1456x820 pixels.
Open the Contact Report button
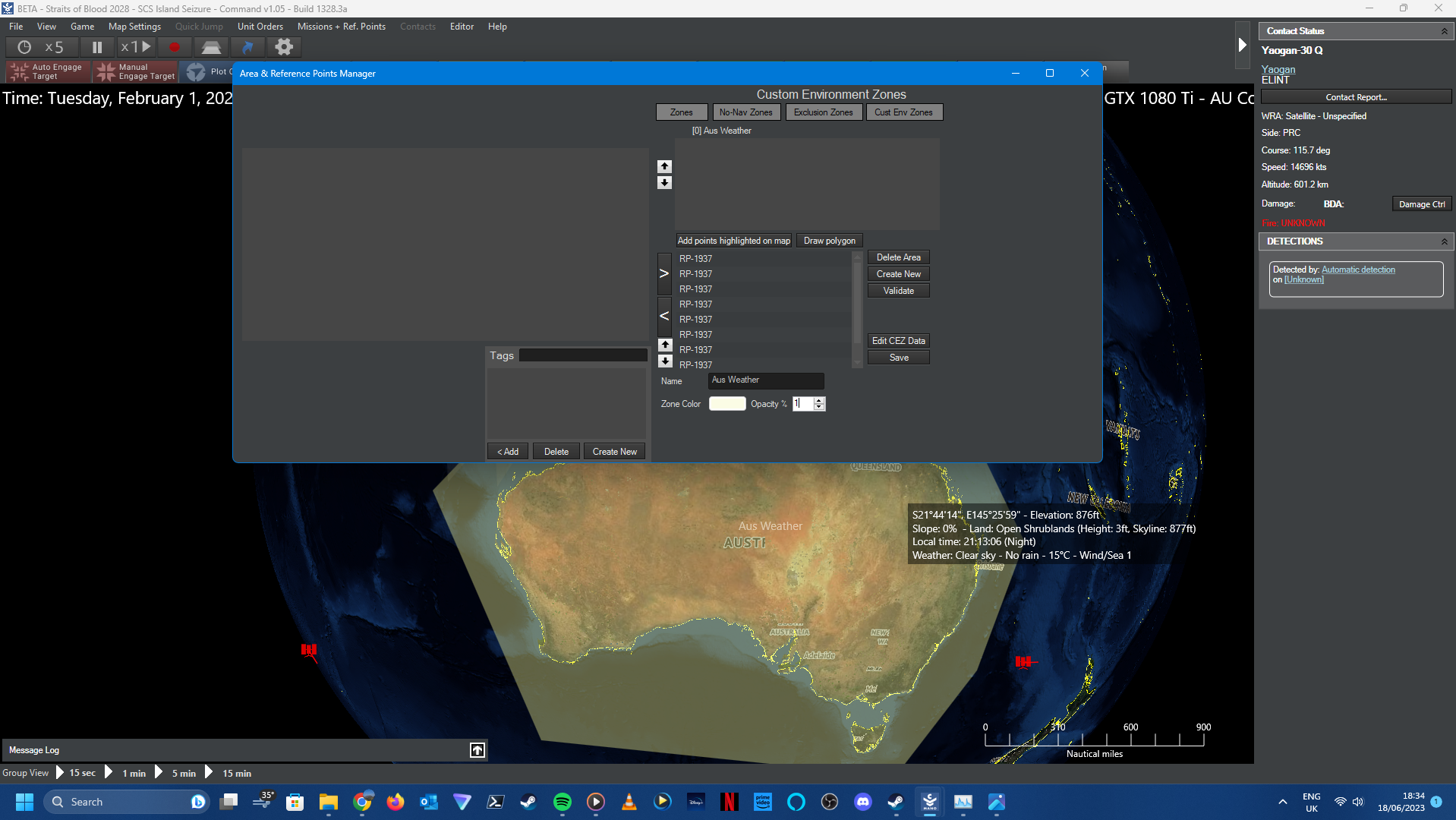[1356, 97]
